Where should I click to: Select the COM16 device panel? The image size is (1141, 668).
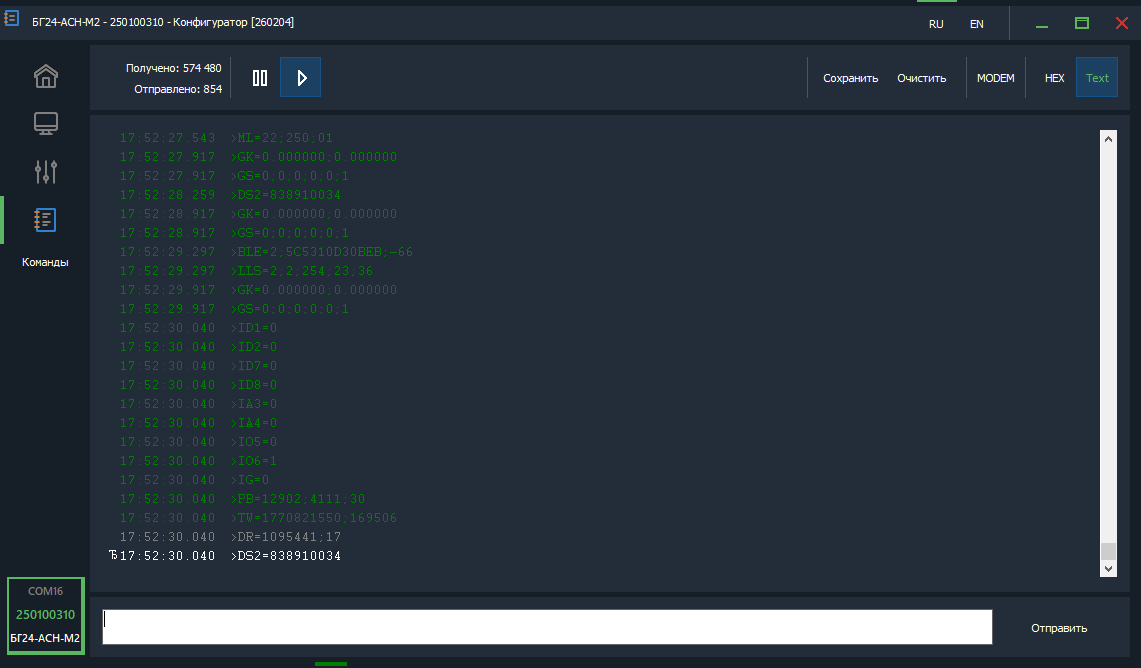(45, 614)
